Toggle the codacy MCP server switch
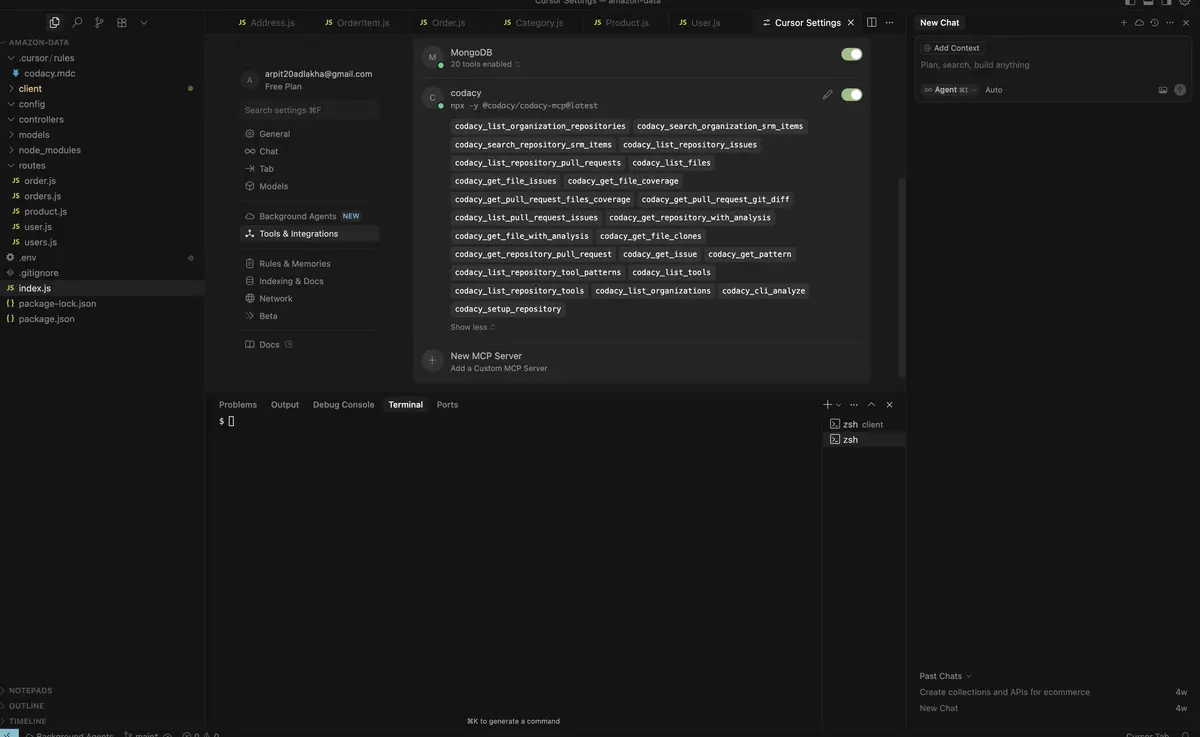The height and width of the screenshot is (737, 1200). (x=852, y=95)
